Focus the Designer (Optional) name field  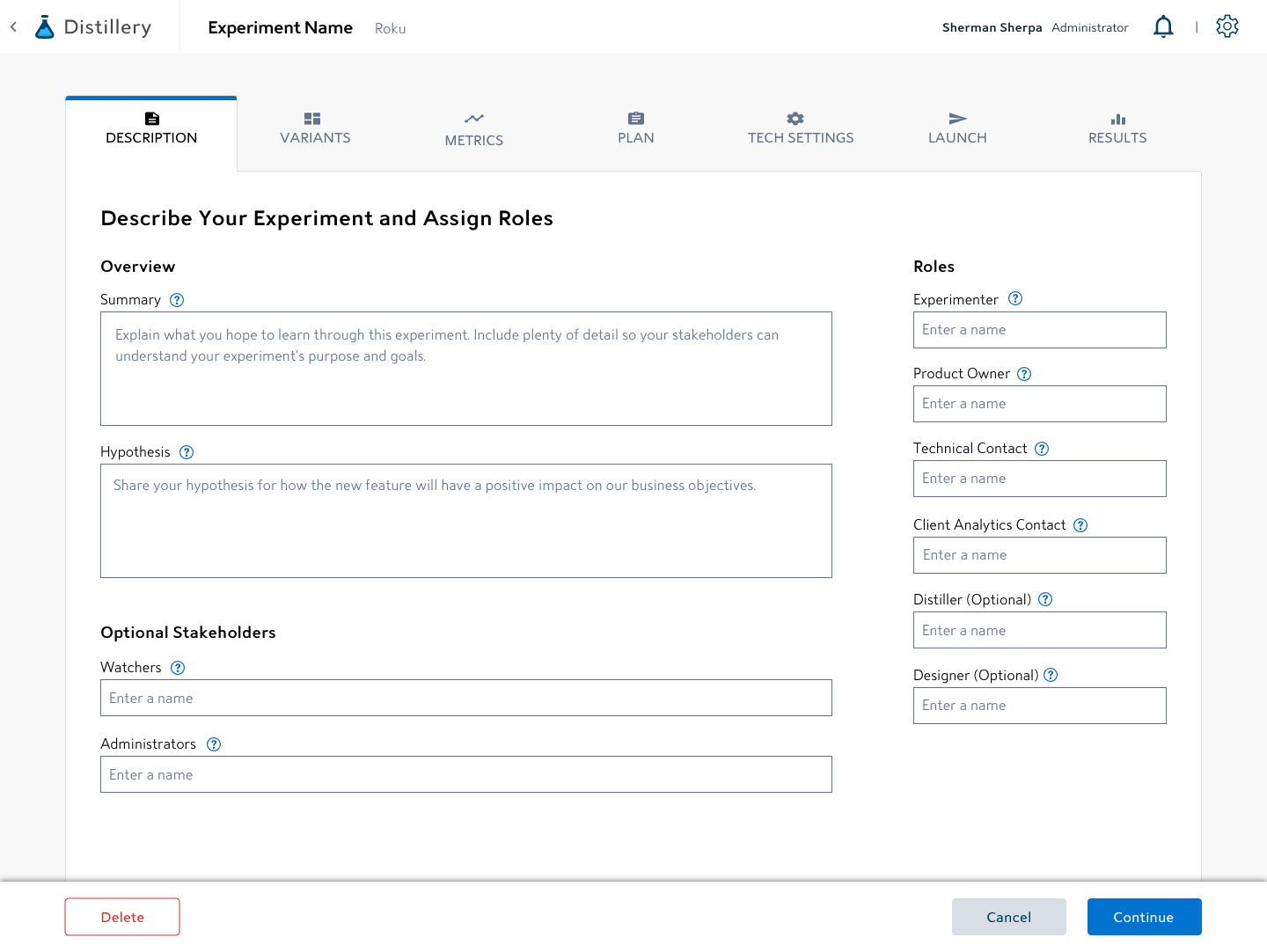[x=1040, y=706]
